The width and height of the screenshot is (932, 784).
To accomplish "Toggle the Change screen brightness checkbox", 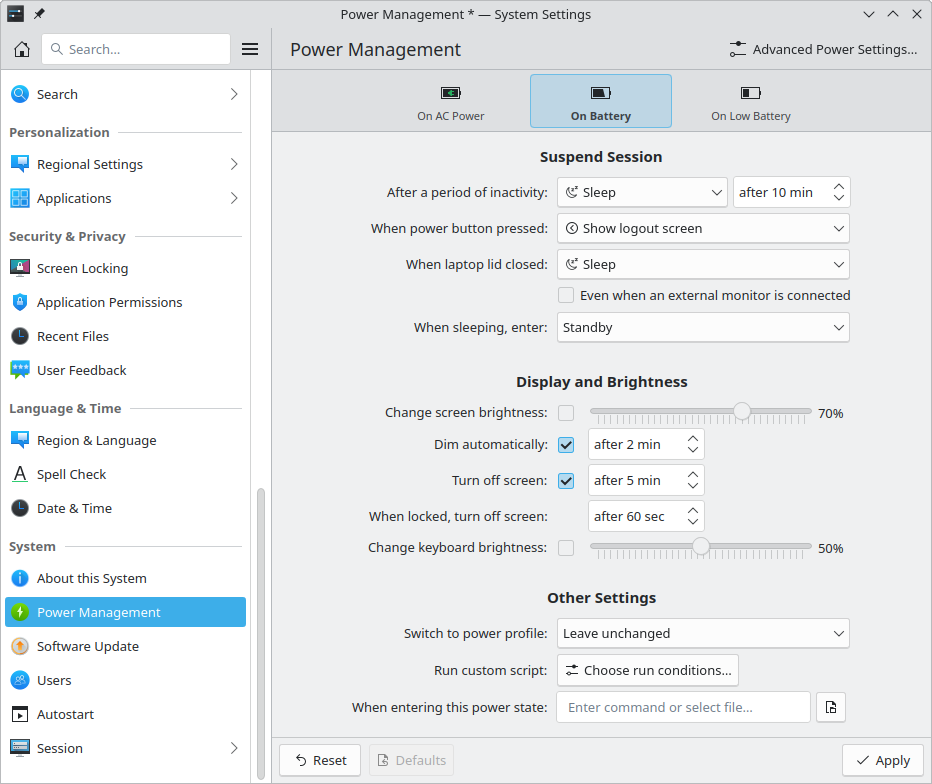I will click(x=566, y=412).
